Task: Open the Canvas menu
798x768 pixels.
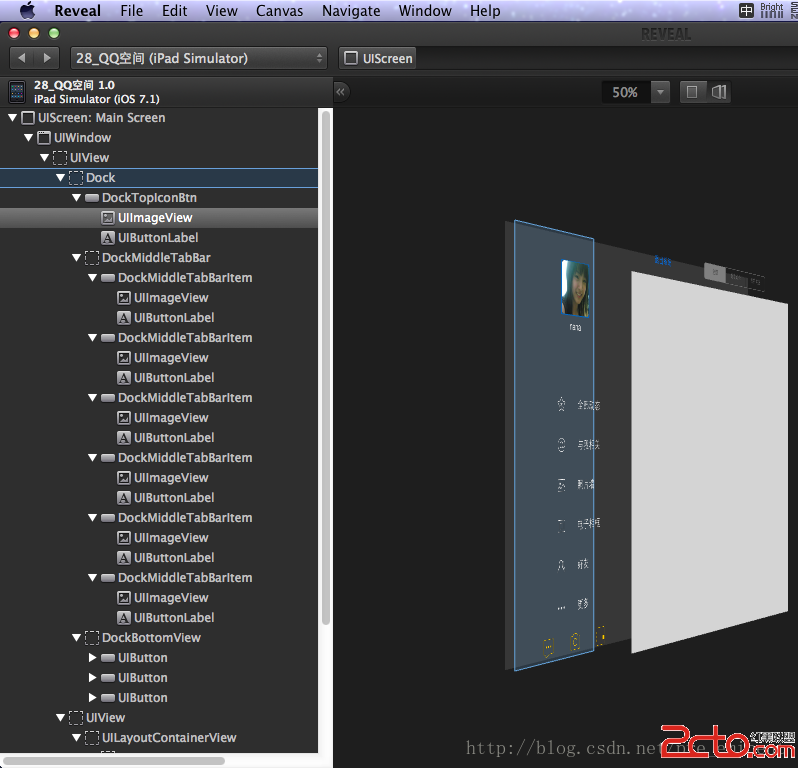Action: (280, 11)
